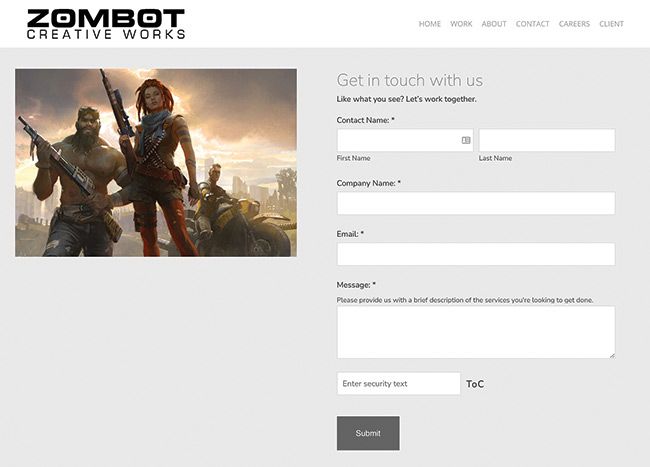
Task: Open the ABOUT menu item
Action: [x=494, y=24]
